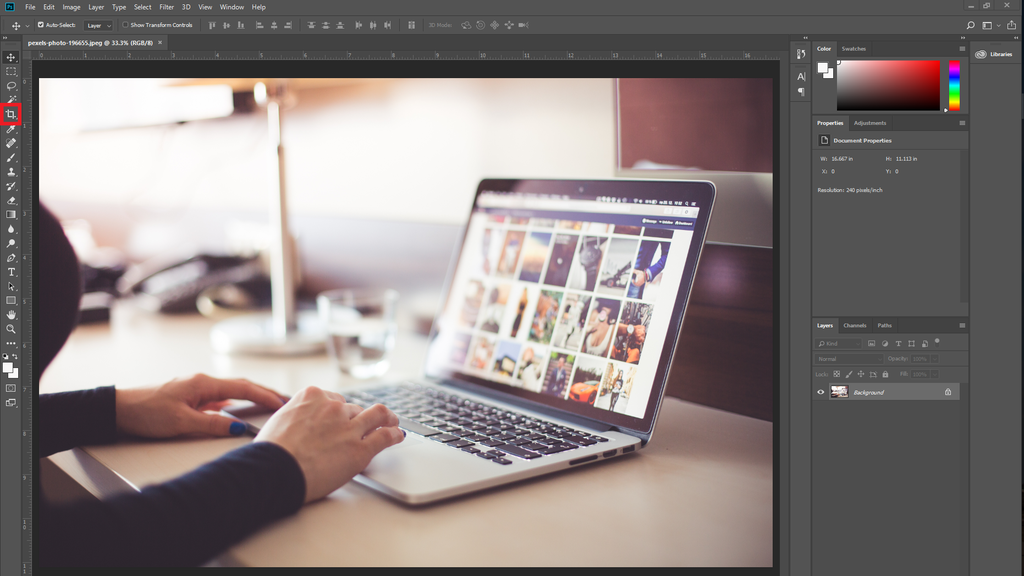Select the Eyedropper tool
The image size is (1024, 576).
(11, 128)
